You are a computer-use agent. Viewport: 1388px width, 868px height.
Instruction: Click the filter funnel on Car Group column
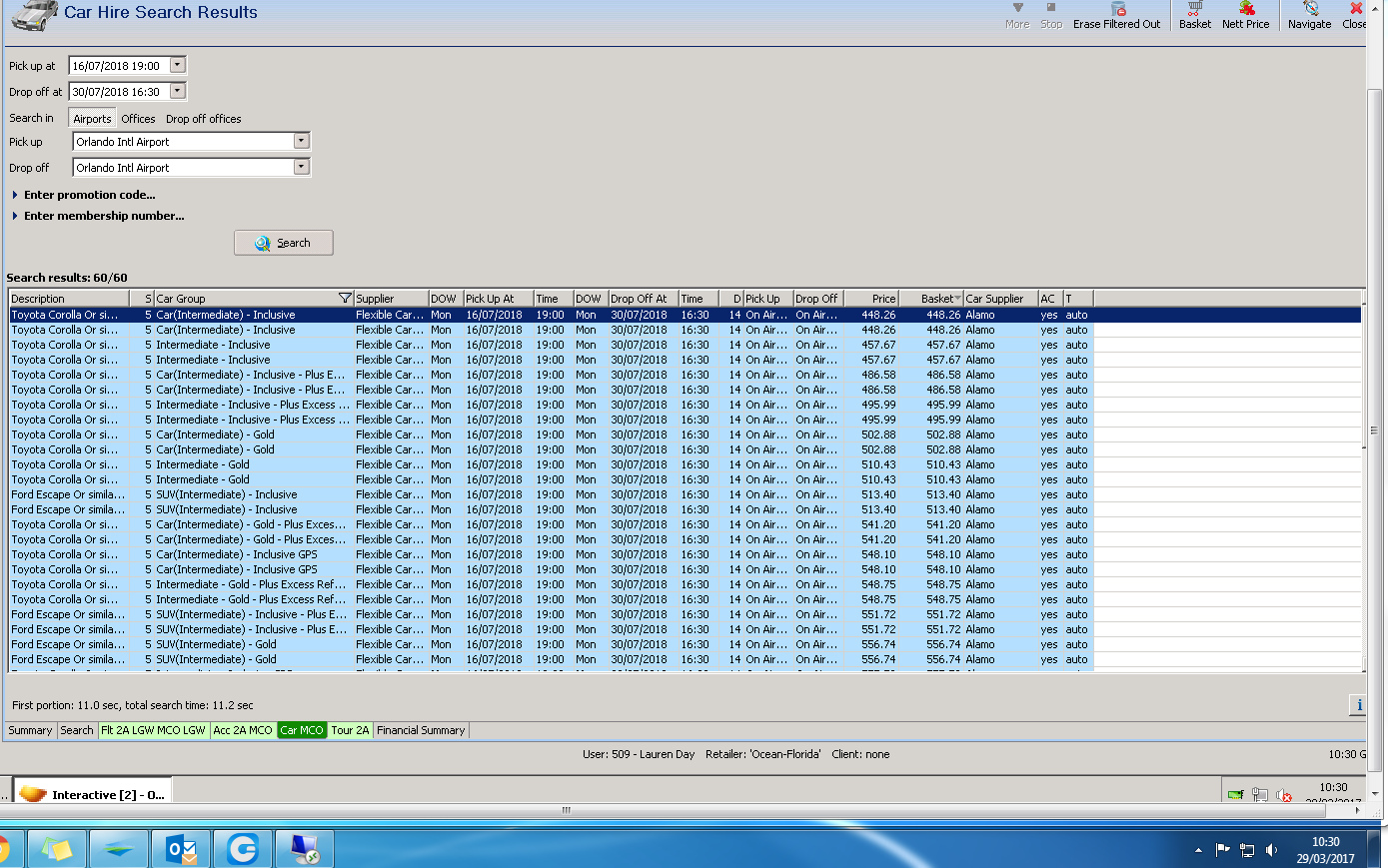(345, 299)
